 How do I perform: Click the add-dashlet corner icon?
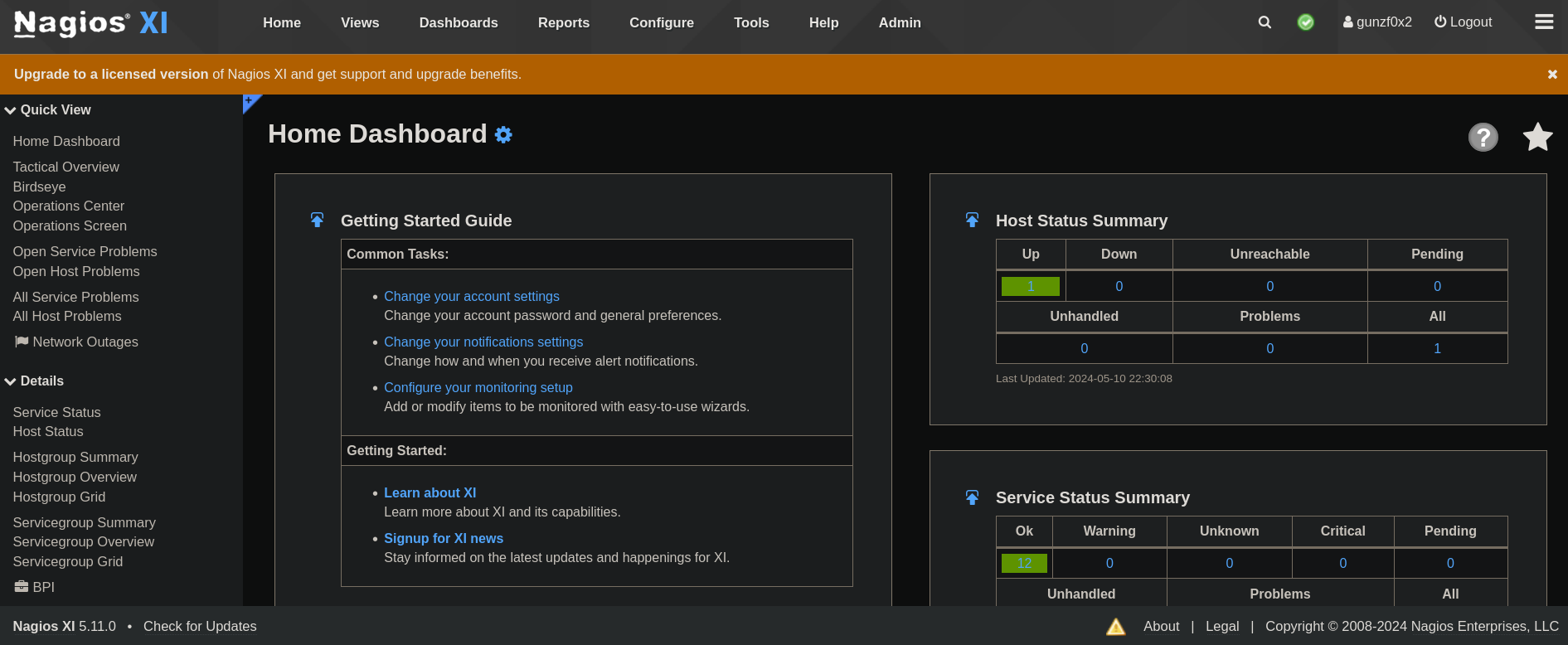(x=250, y=102)
